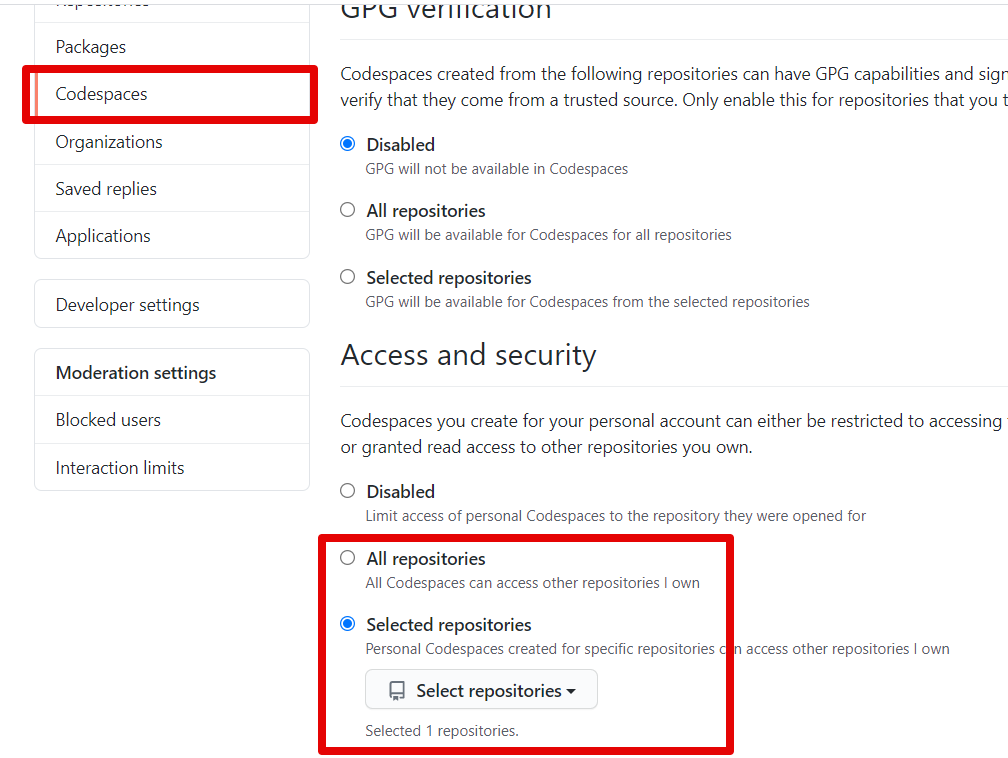The width and height of the screenshot is (1008, 758).
Task: Click the Moderation settings header
Action: (x=135, y=372)
